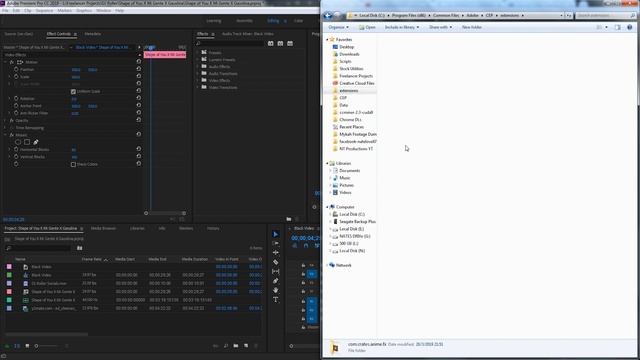
Task: Select the Pen tool in tools panel
Action: 276,281
